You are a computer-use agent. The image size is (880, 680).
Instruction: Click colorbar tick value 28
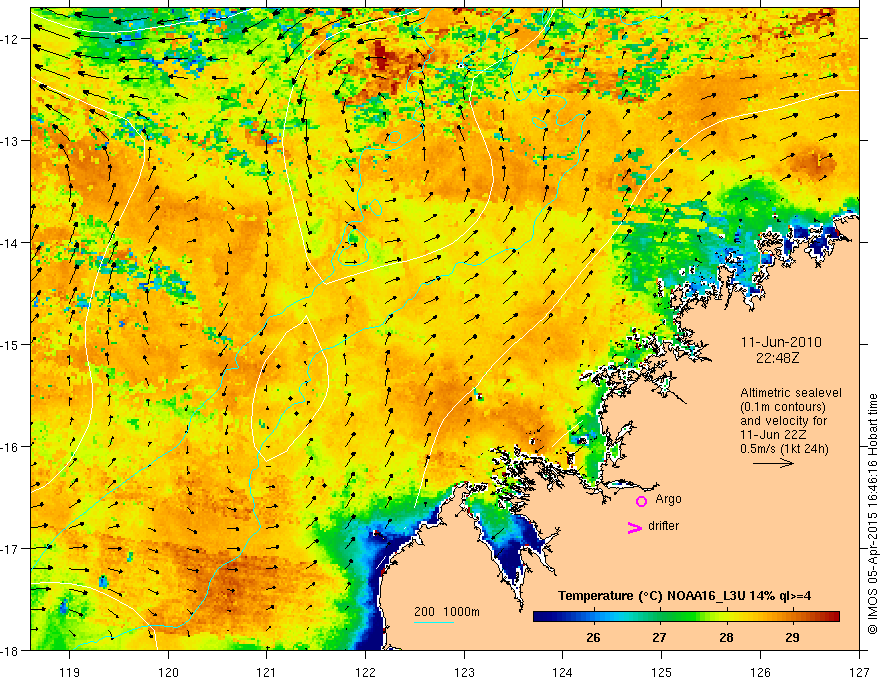(x=726, y=638)
